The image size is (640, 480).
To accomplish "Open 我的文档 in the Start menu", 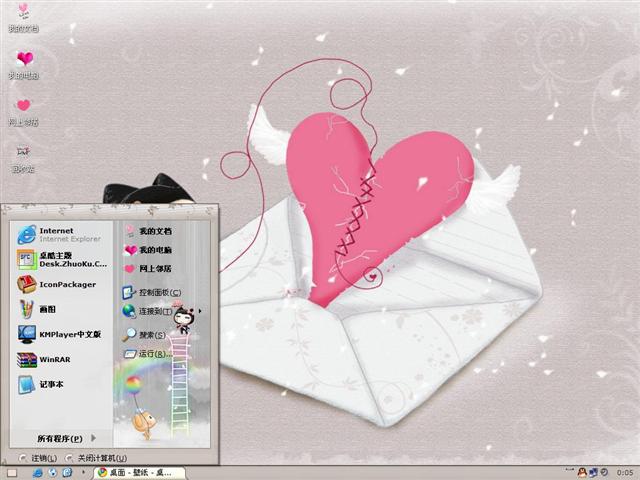I will point(148,231).
